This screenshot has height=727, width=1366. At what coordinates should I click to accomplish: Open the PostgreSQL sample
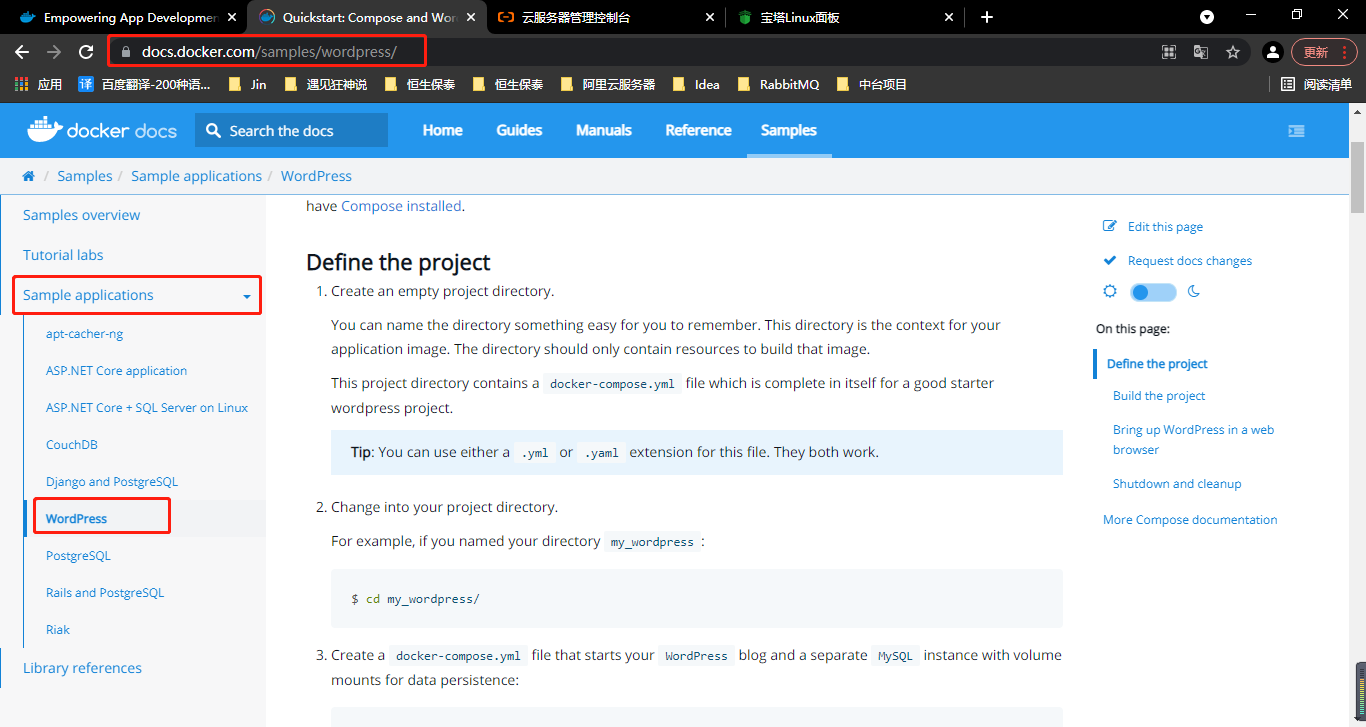(78, 556)
